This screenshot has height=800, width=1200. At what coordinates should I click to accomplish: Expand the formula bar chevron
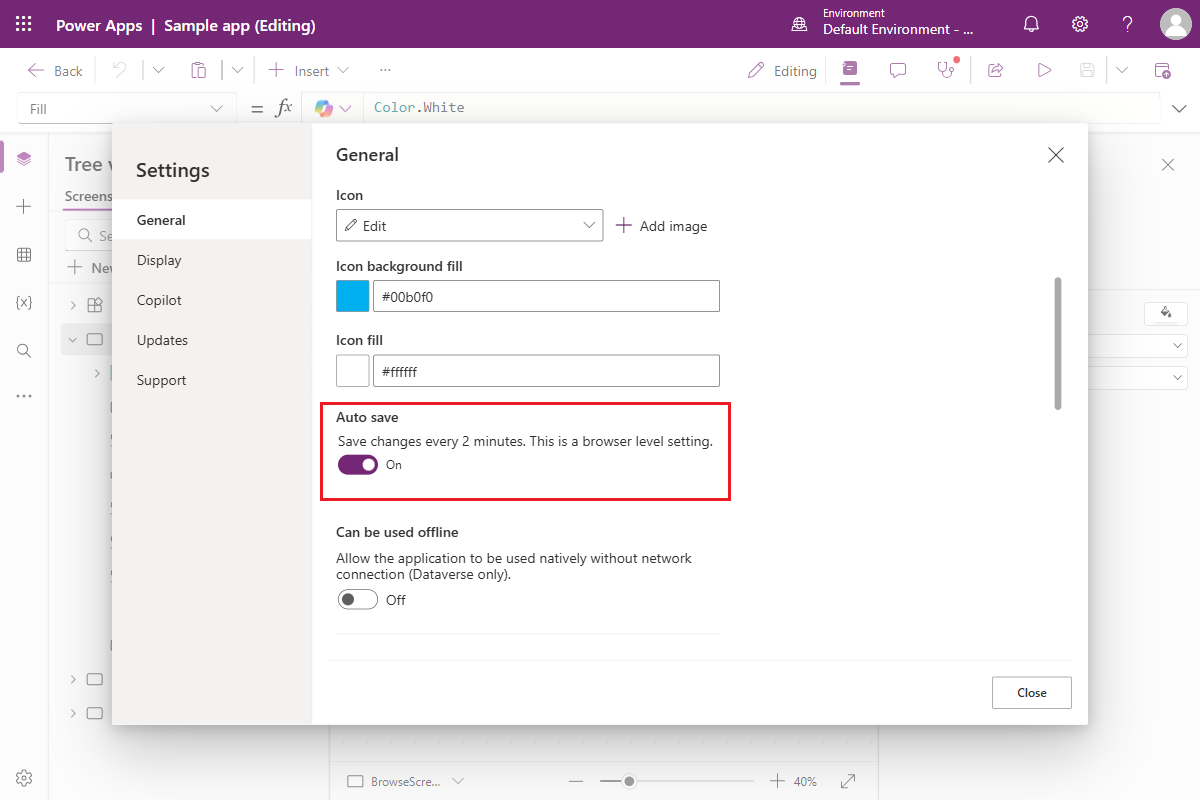coord(1179,108)
